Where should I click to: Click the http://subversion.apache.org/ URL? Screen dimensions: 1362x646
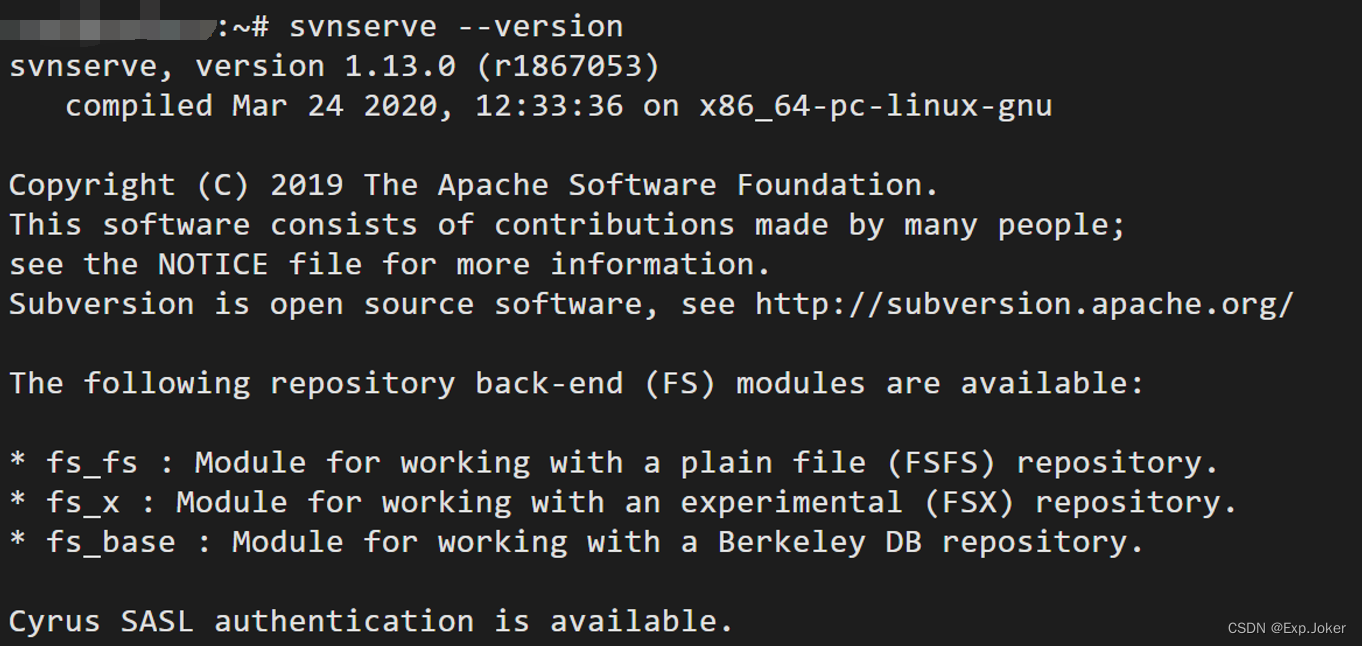pyautogui.click(x=1024, y=304)
